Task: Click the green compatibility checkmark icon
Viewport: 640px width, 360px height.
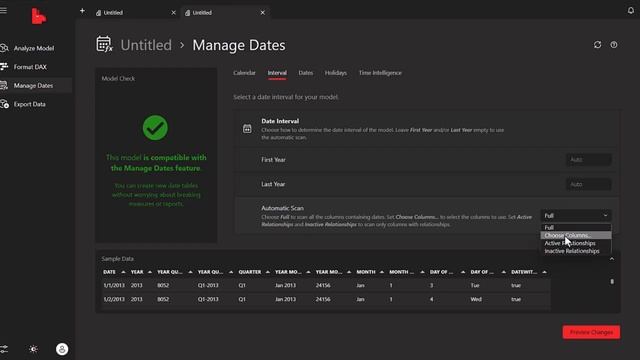Action: [x=155, y=128]
